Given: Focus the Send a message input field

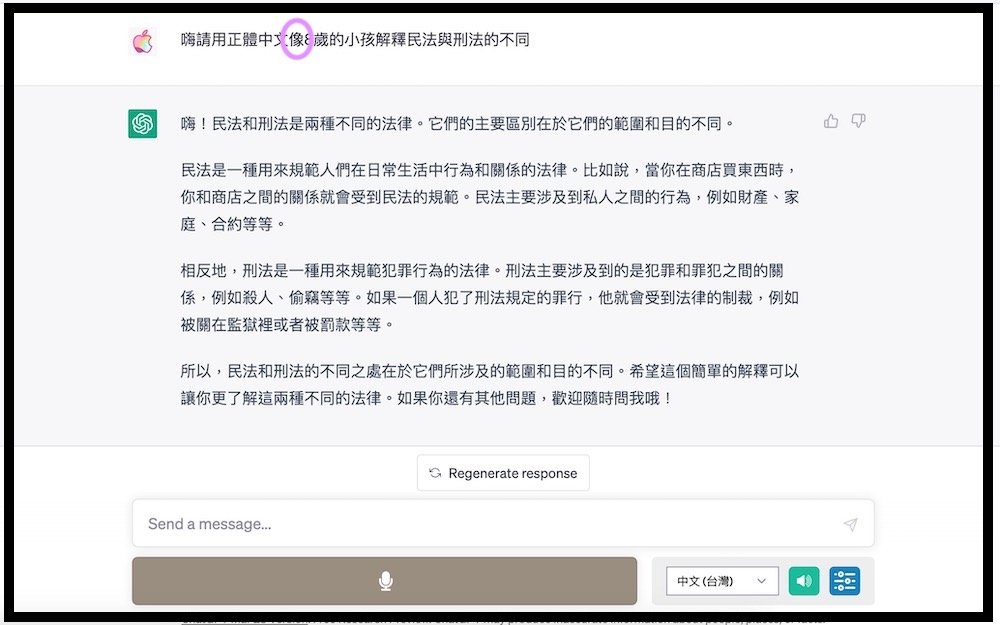Looking at the screenshot, I should [503, 524].
